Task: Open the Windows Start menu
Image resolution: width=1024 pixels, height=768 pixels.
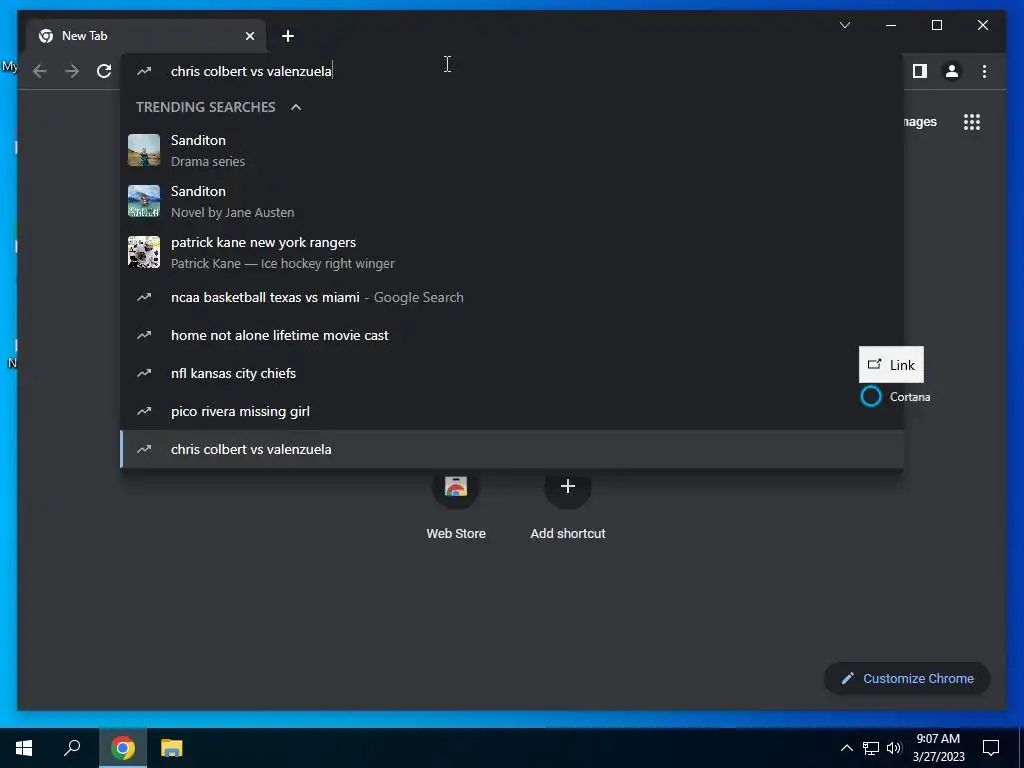Action: click(x=24, y=748)
